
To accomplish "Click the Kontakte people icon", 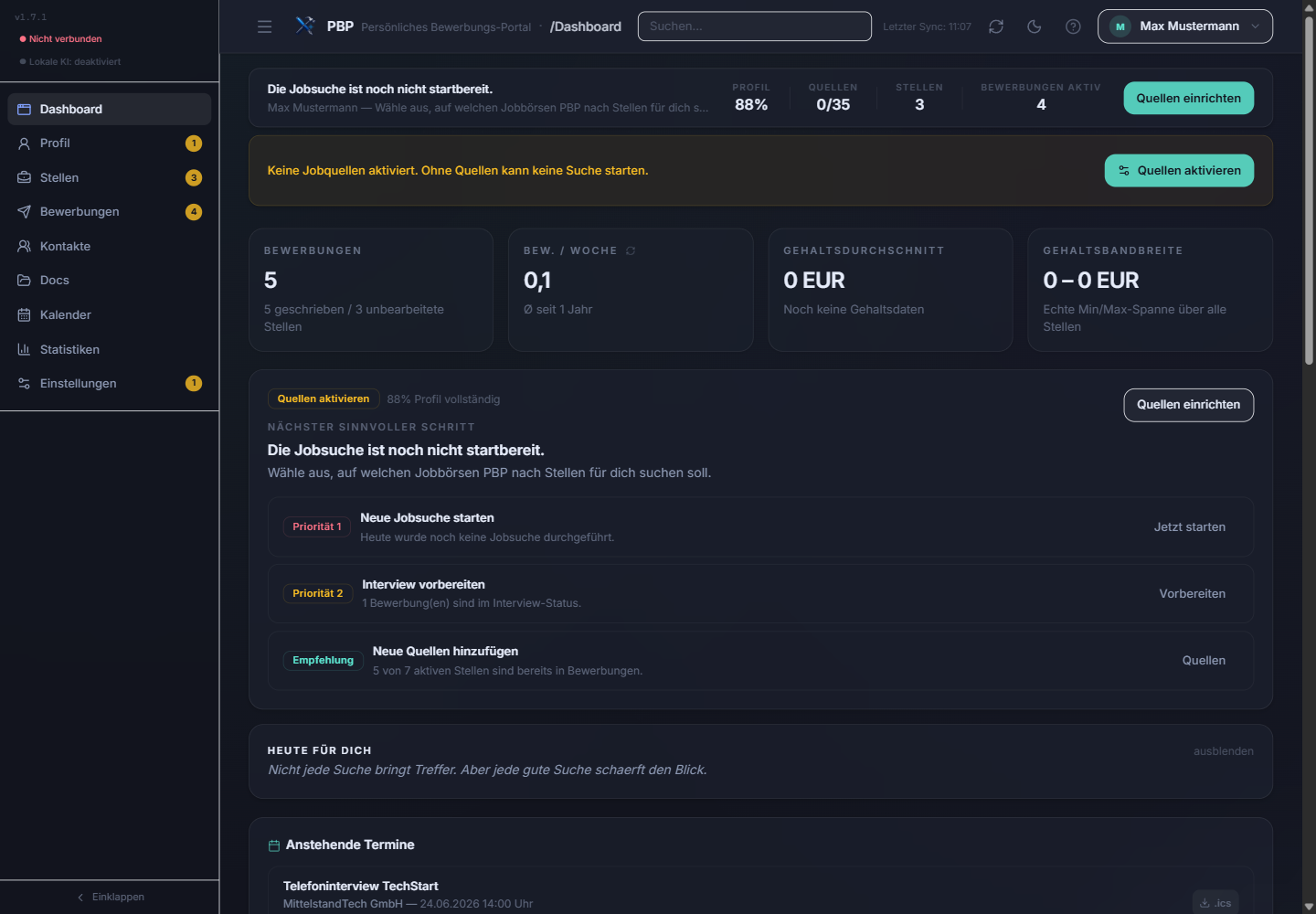I will tap(25, 246).
